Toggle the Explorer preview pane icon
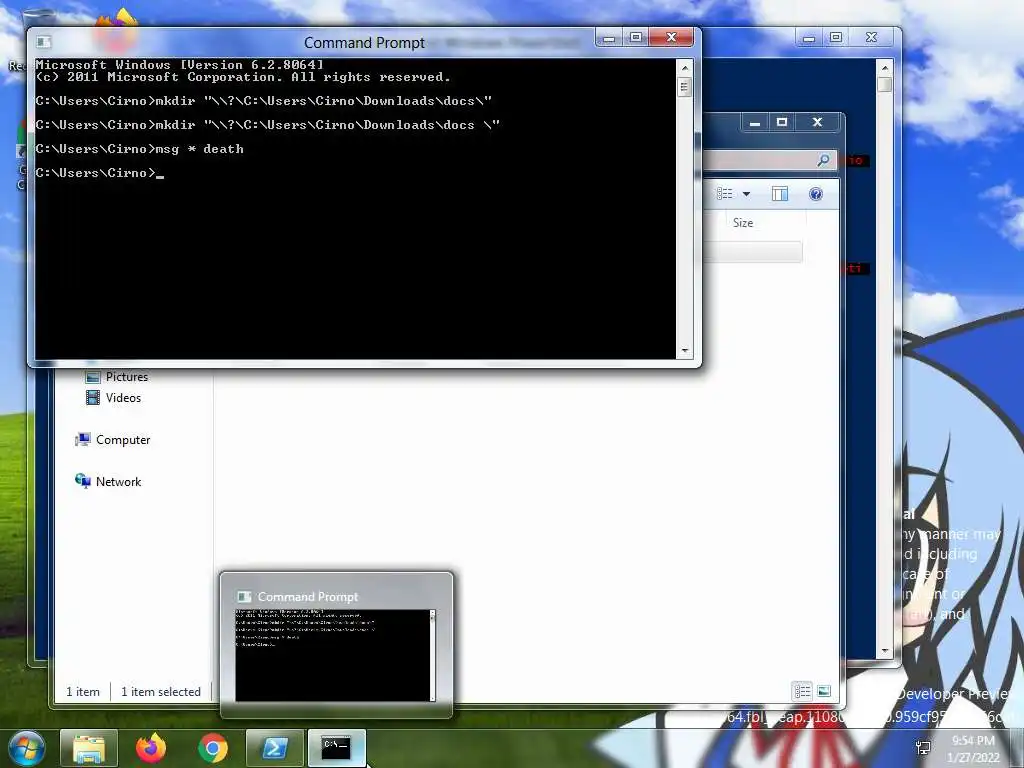The image size is (1024, 768). [x=780, y=193]
